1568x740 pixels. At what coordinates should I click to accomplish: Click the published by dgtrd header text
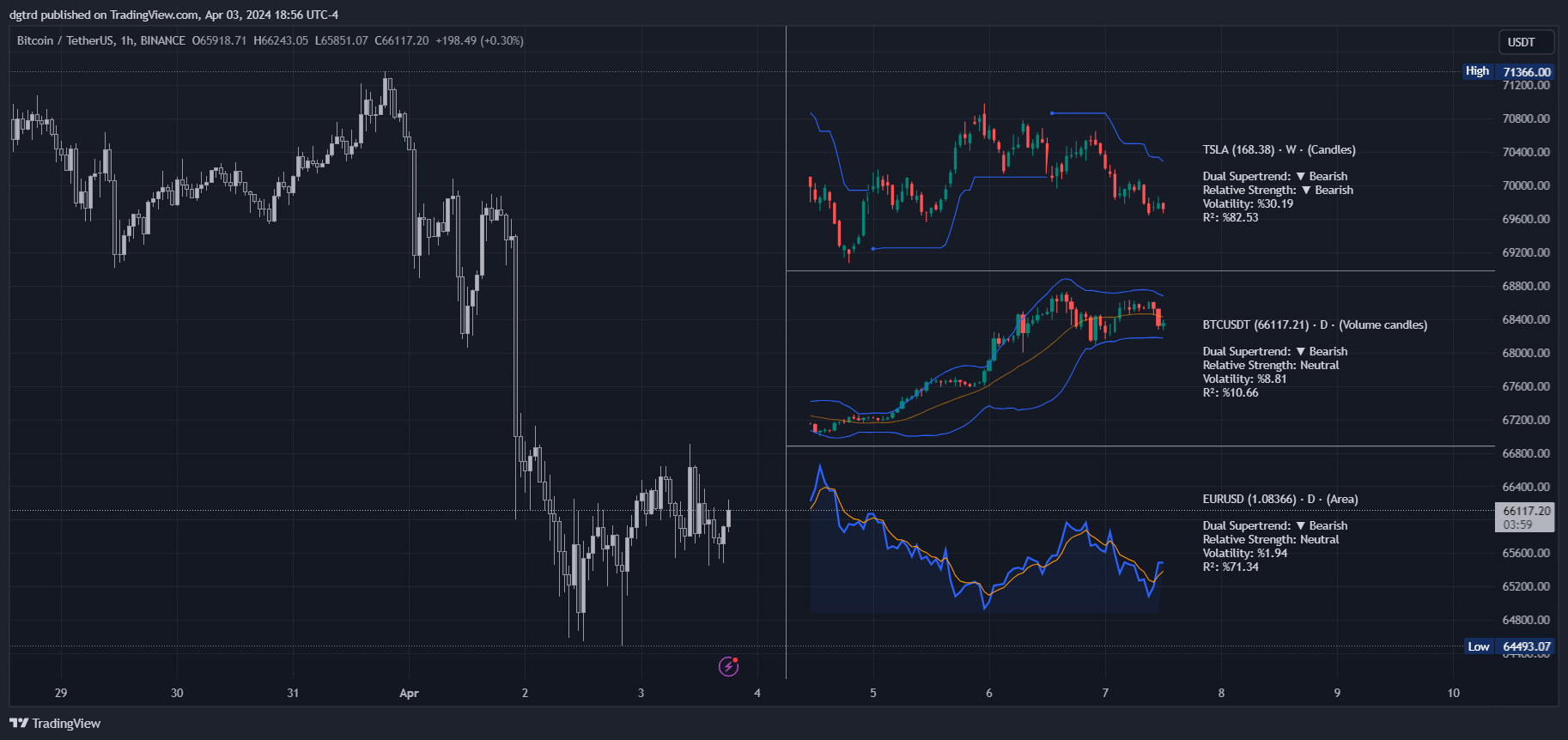pos(173,15)
